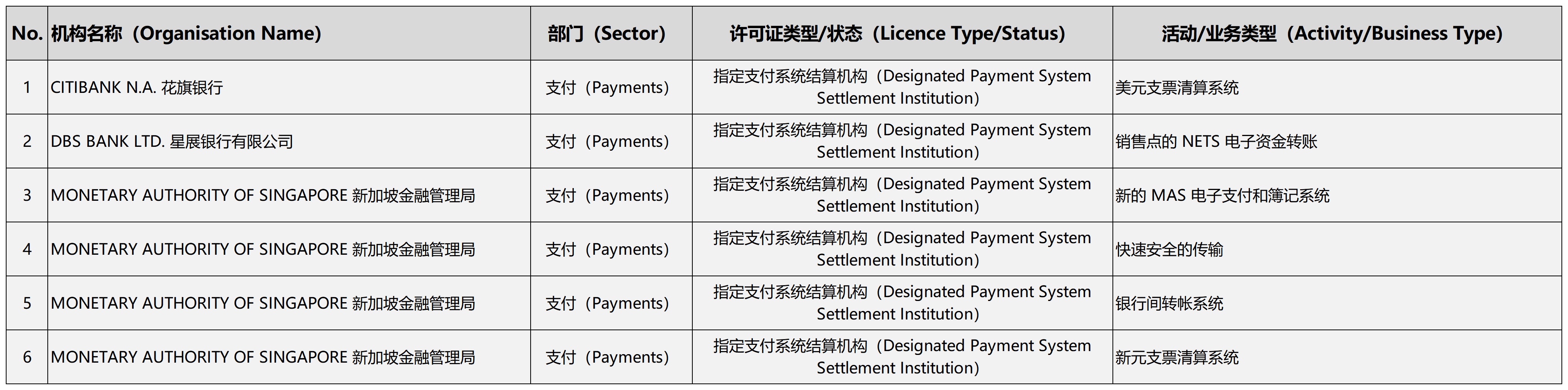Click the organisation name in row 4
This screenshot has width=1568, height=390.
pyautogui.click(x=289, y=249)
